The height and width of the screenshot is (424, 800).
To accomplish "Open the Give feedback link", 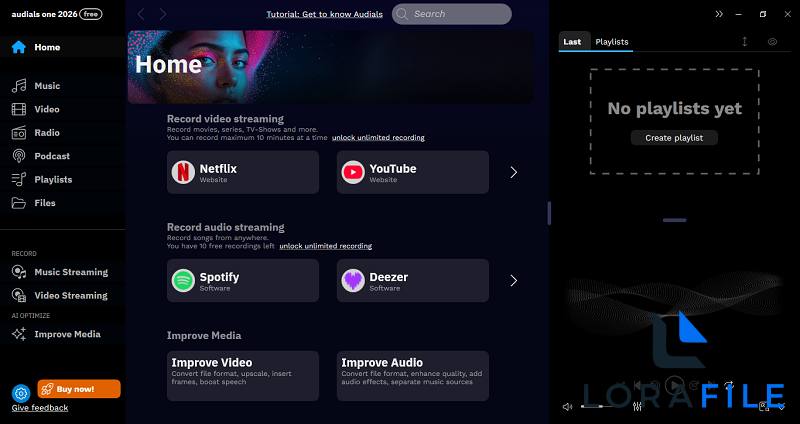I will 40,408.
